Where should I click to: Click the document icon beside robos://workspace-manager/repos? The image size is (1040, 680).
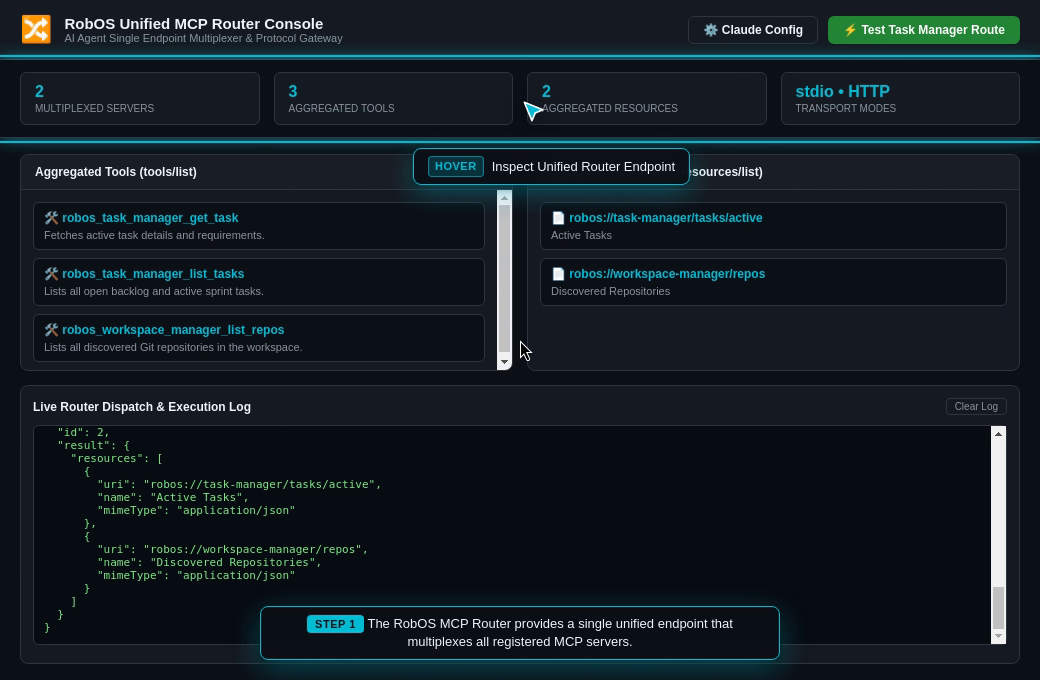(x=558, y=273)
